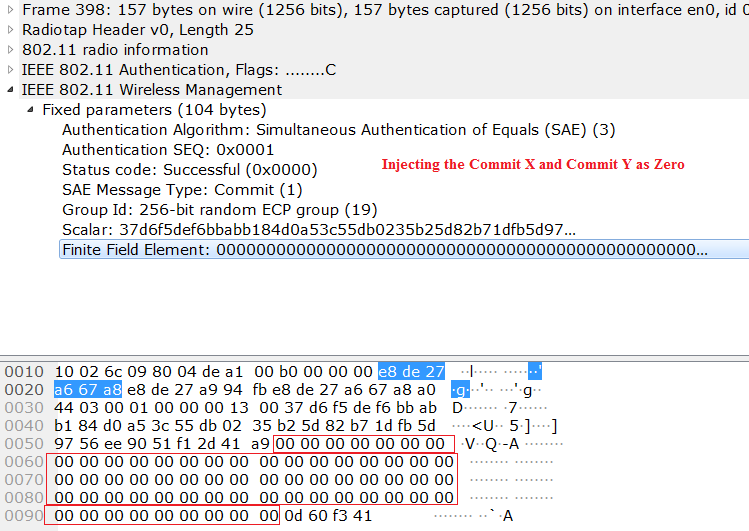Collapse the Fixed parameters (104 bytes) node
Screen dimensions: 749x531
click(31, 110)
